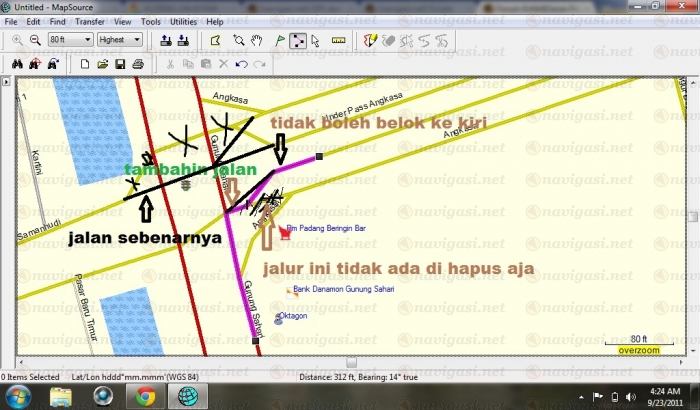700x410 pixels.
Task: Open the Utilities menu
Action: pyautogui.click(x=183, y=21)
